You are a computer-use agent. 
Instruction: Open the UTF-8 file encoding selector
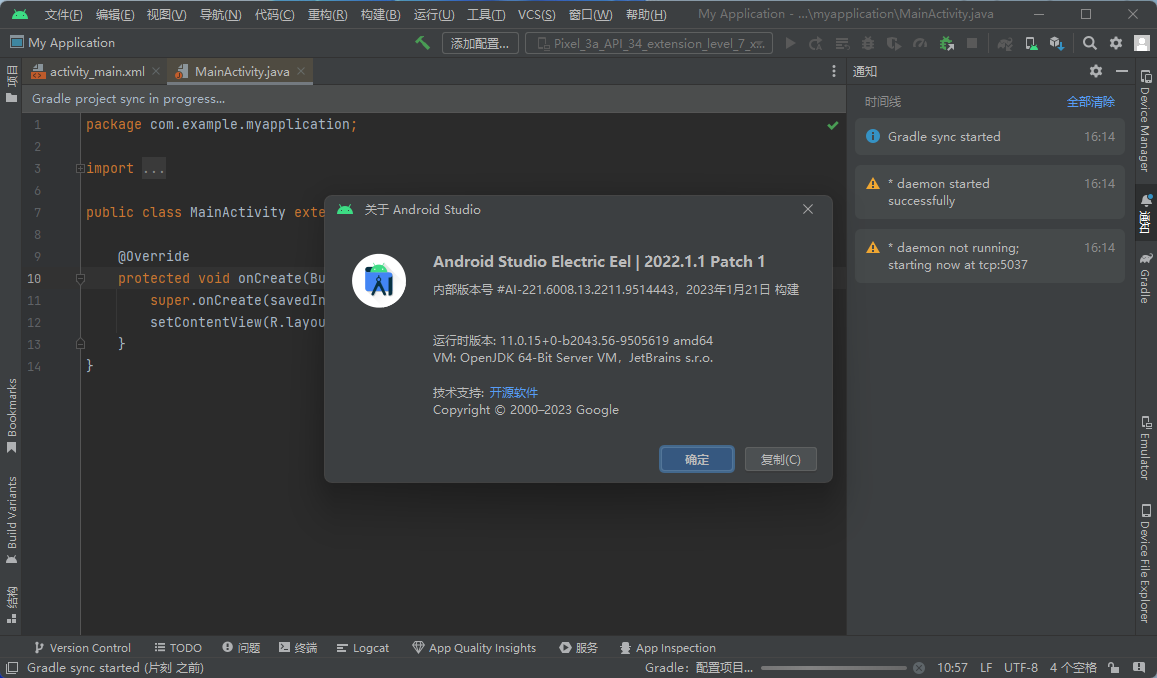coord(1020,668)
